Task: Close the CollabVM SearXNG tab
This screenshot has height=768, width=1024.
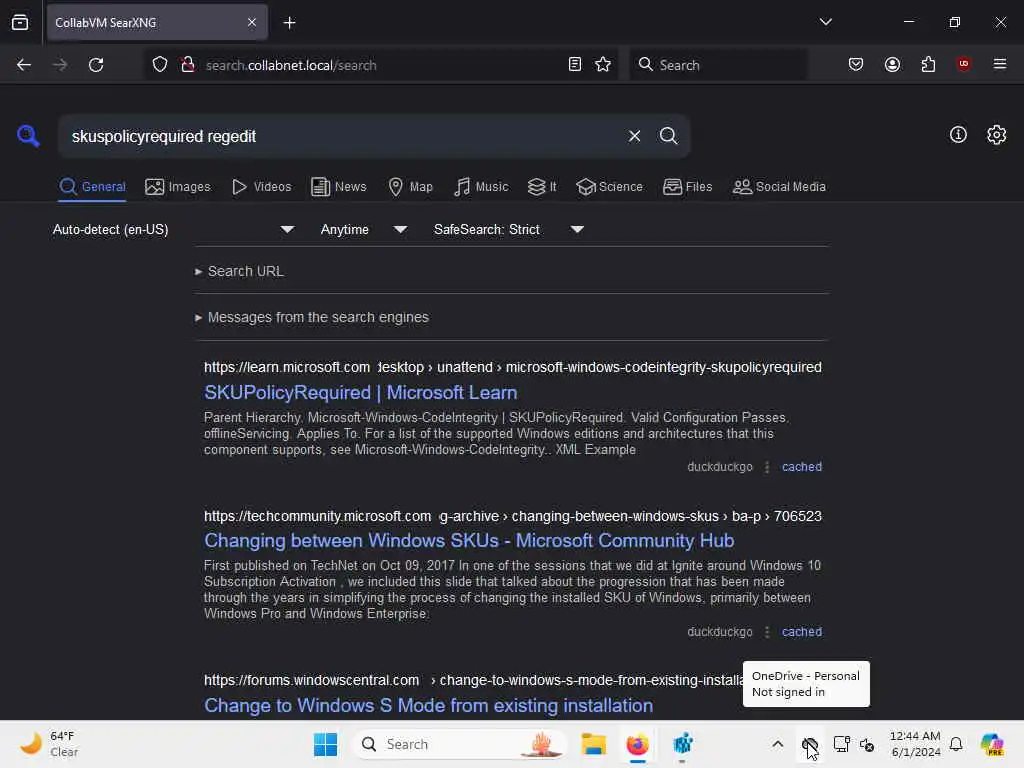Action: tap(252, 22)
